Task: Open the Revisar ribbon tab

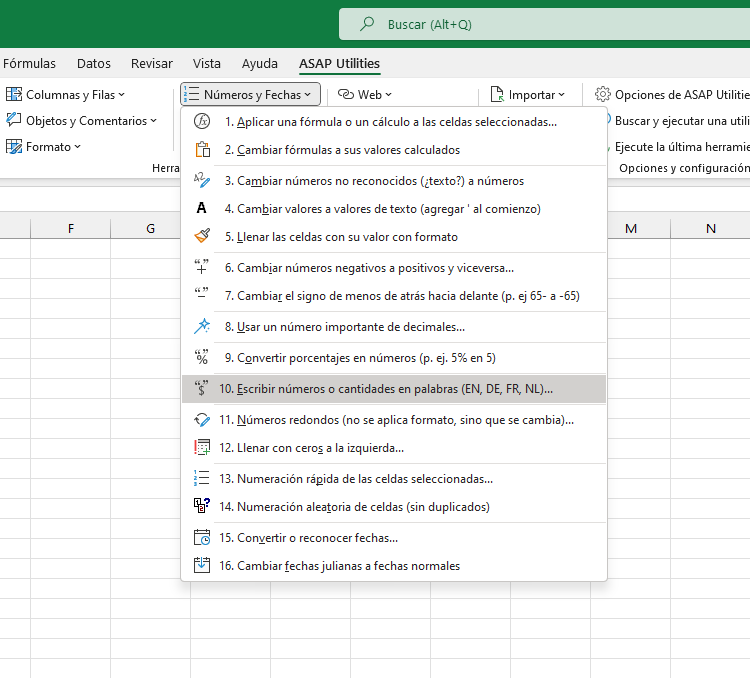Action: (152, 63)
